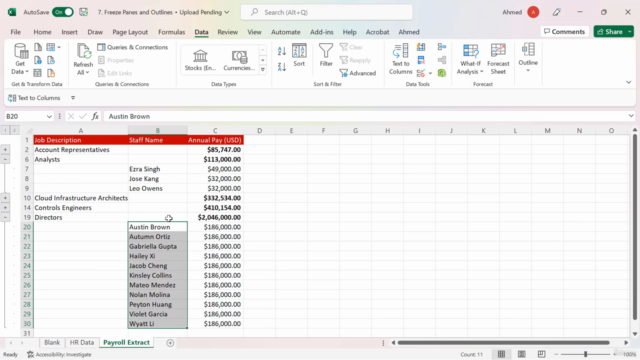The width and height of the screenshot is (640, 360).
Task: Toggle the AutoSave switch off
Action: coord(63,12)
